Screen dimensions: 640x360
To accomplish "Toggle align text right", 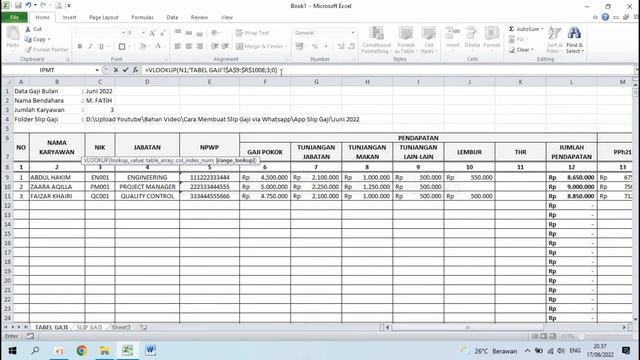I will pyautogui.click(x=200, y=47).
